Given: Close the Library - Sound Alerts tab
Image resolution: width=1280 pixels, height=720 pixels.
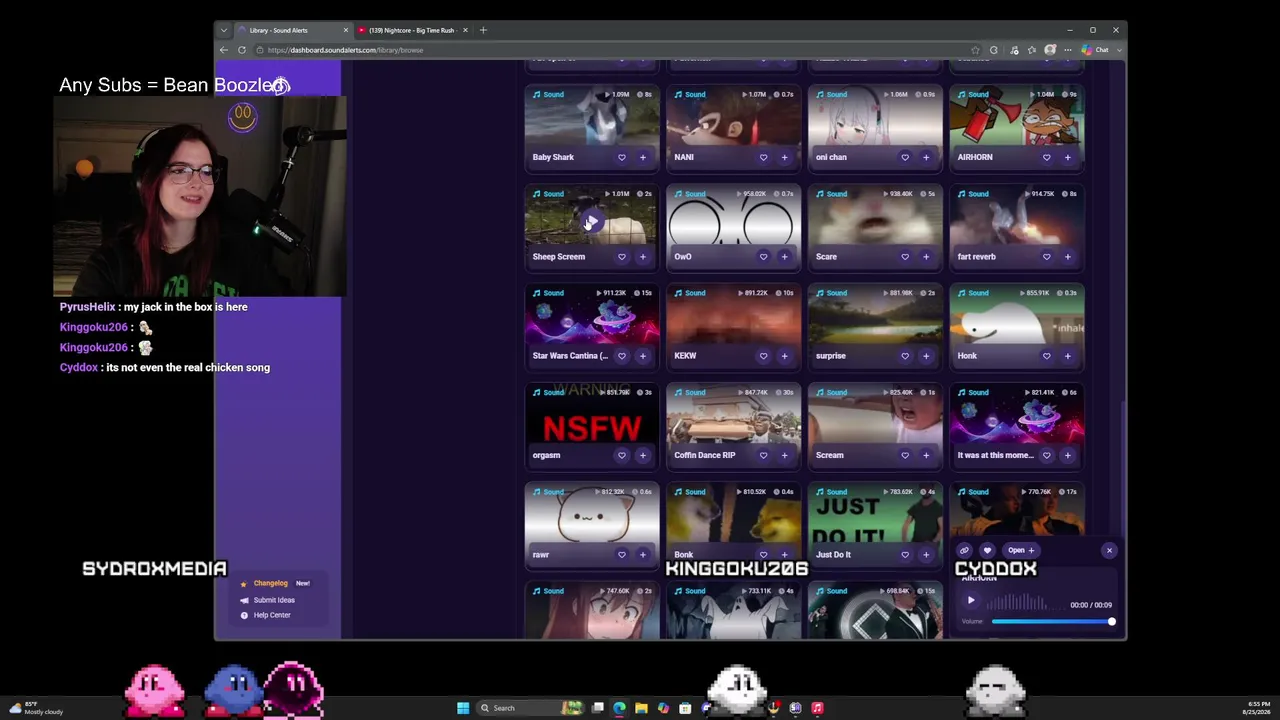Looking at the screenshot, I should click(x=346, y=30).
